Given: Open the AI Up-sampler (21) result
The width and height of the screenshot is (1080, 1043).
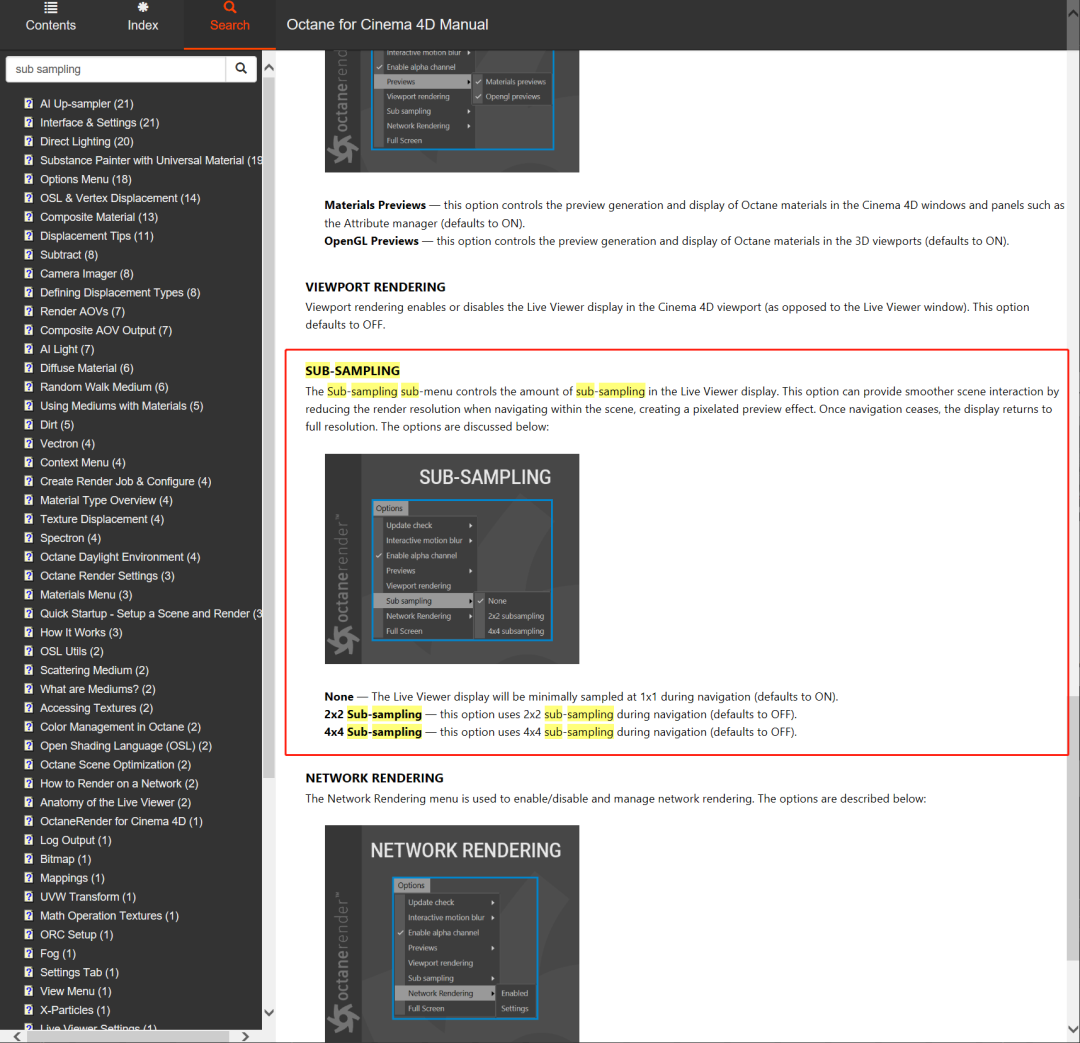Looking at the screenshot, I should [x=87, y=103].
